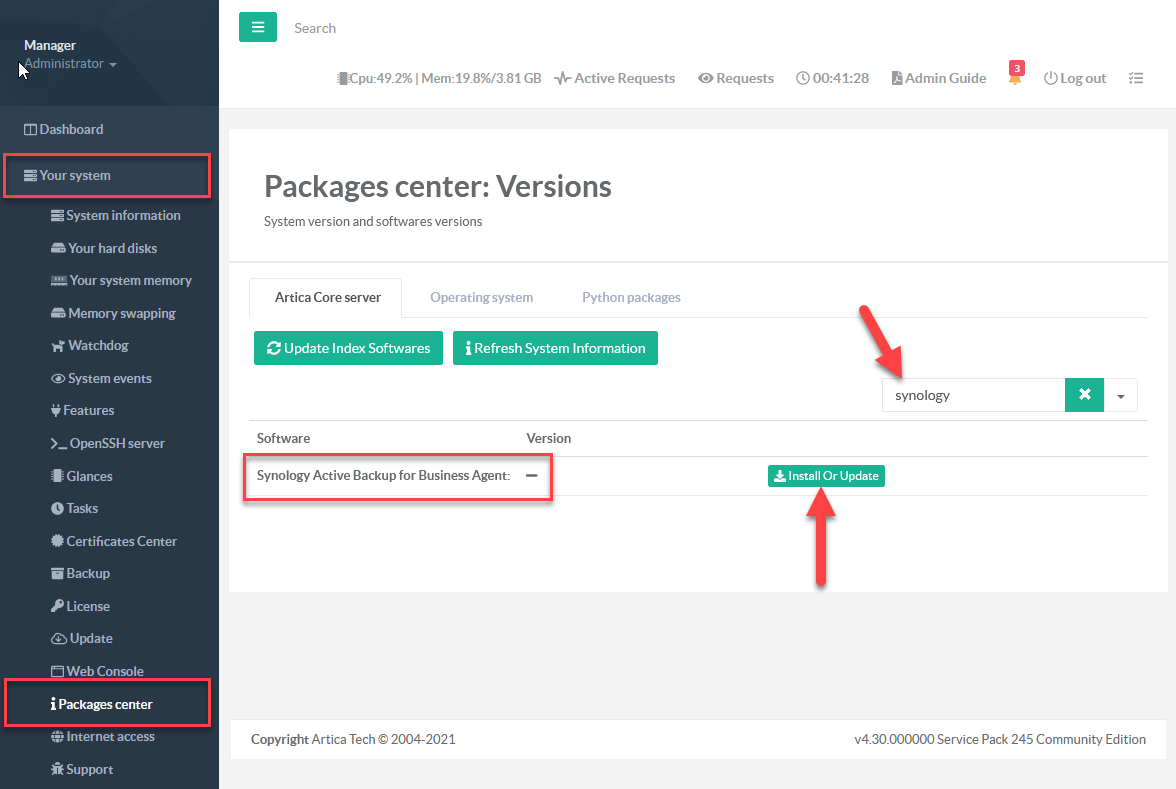Clear the search filter with X button
Viewport: 1176px width, 789px height.
pos(1084,395)
